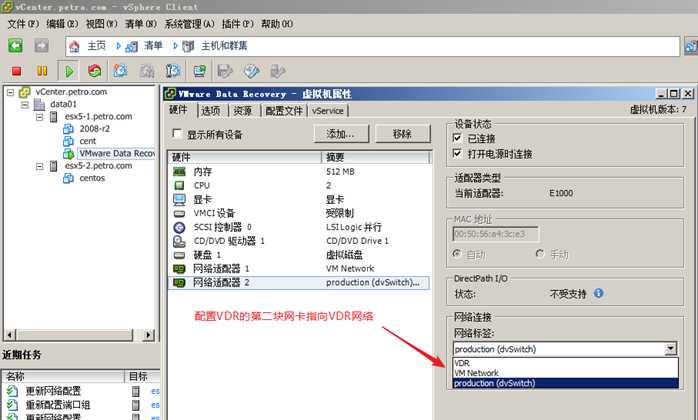Open the 系统管理(A) menu
698x420 pixels.
(x=189, y=24)
